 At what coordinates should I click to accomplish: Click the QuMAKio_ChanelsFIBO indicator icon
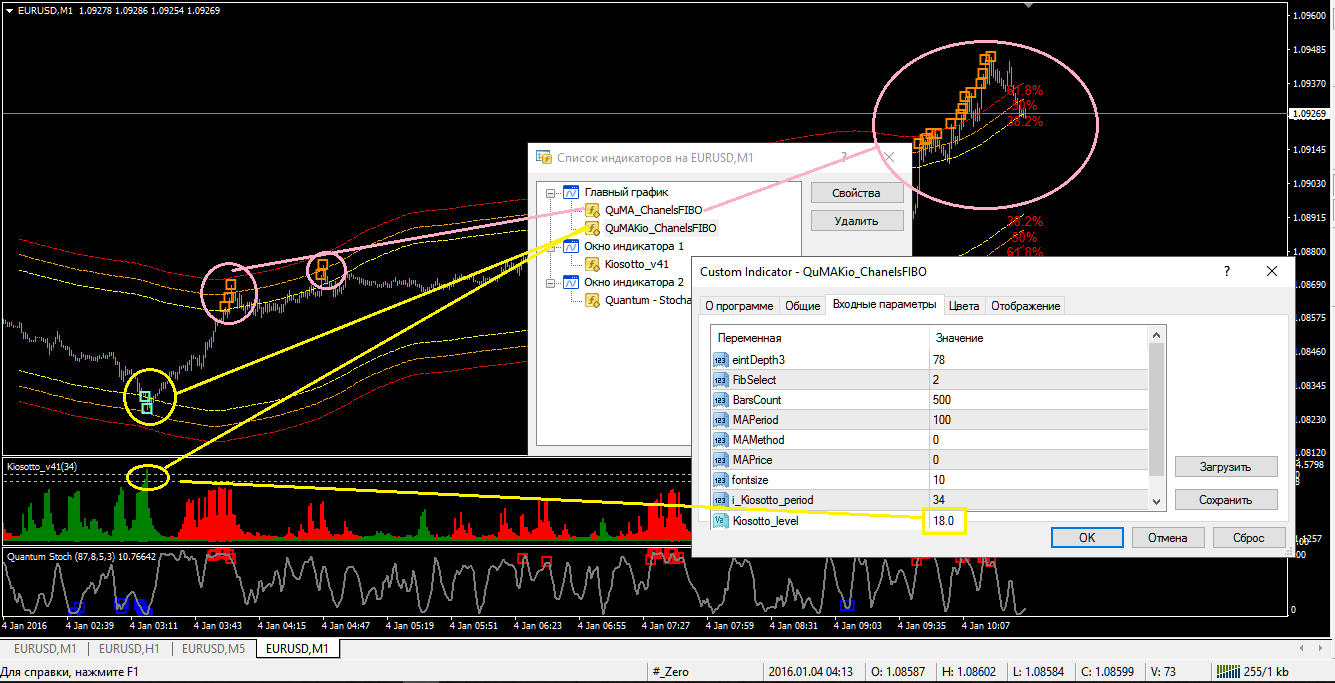pyautogui.click(x=593, y=228)
